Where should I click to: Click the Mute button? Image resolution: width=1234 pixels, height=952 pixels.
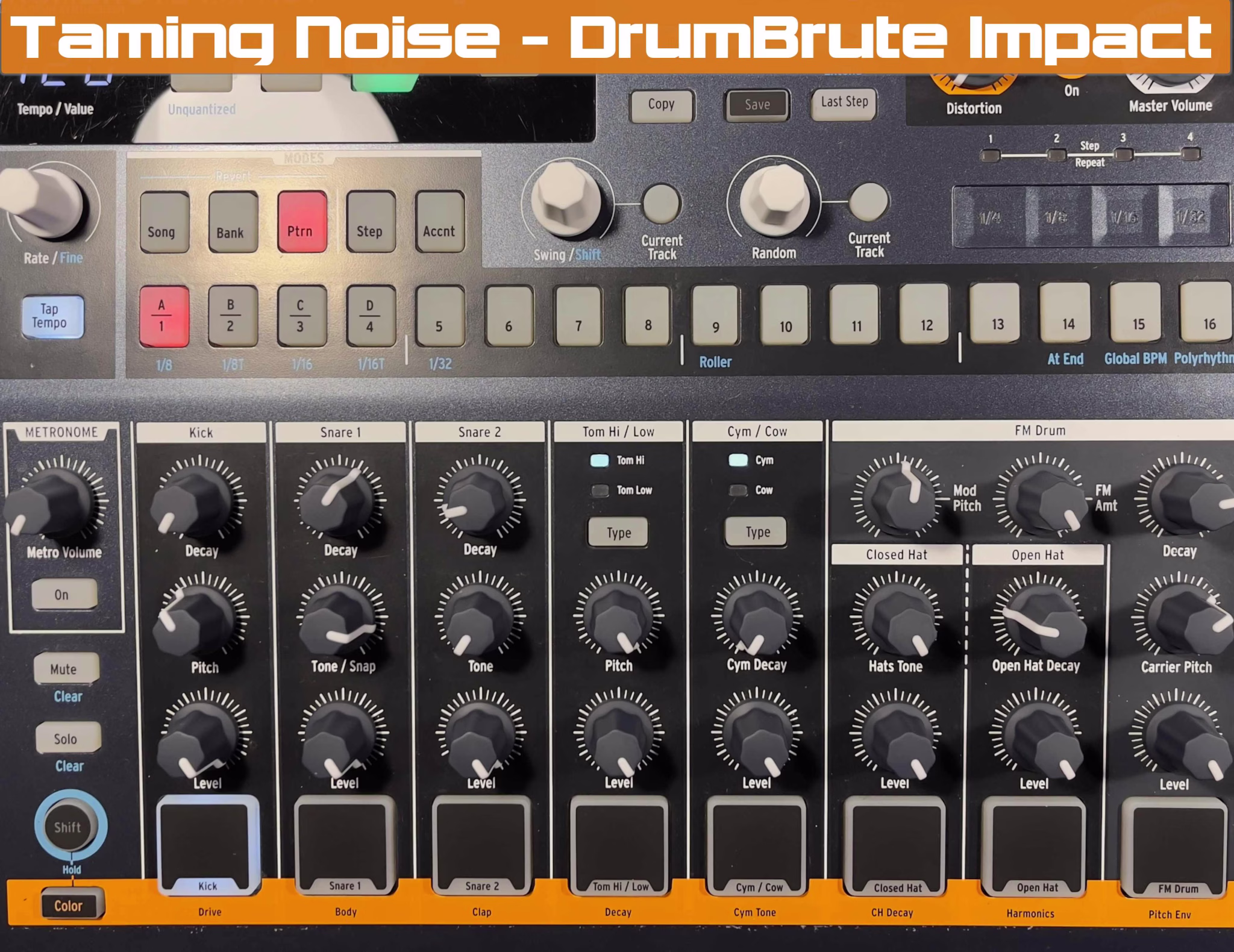pos(66,669)
